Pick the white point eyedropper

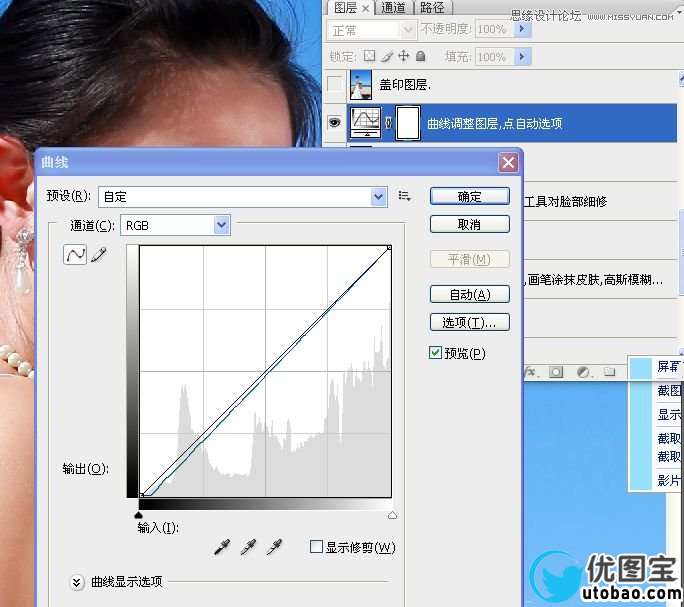274,546
